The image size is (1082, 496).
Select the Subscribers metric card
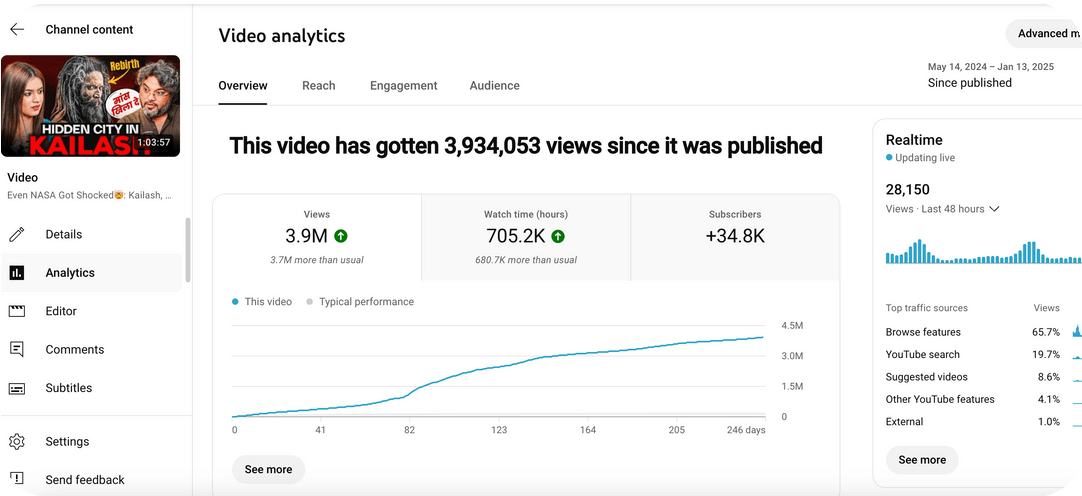(x=734, y=238)
